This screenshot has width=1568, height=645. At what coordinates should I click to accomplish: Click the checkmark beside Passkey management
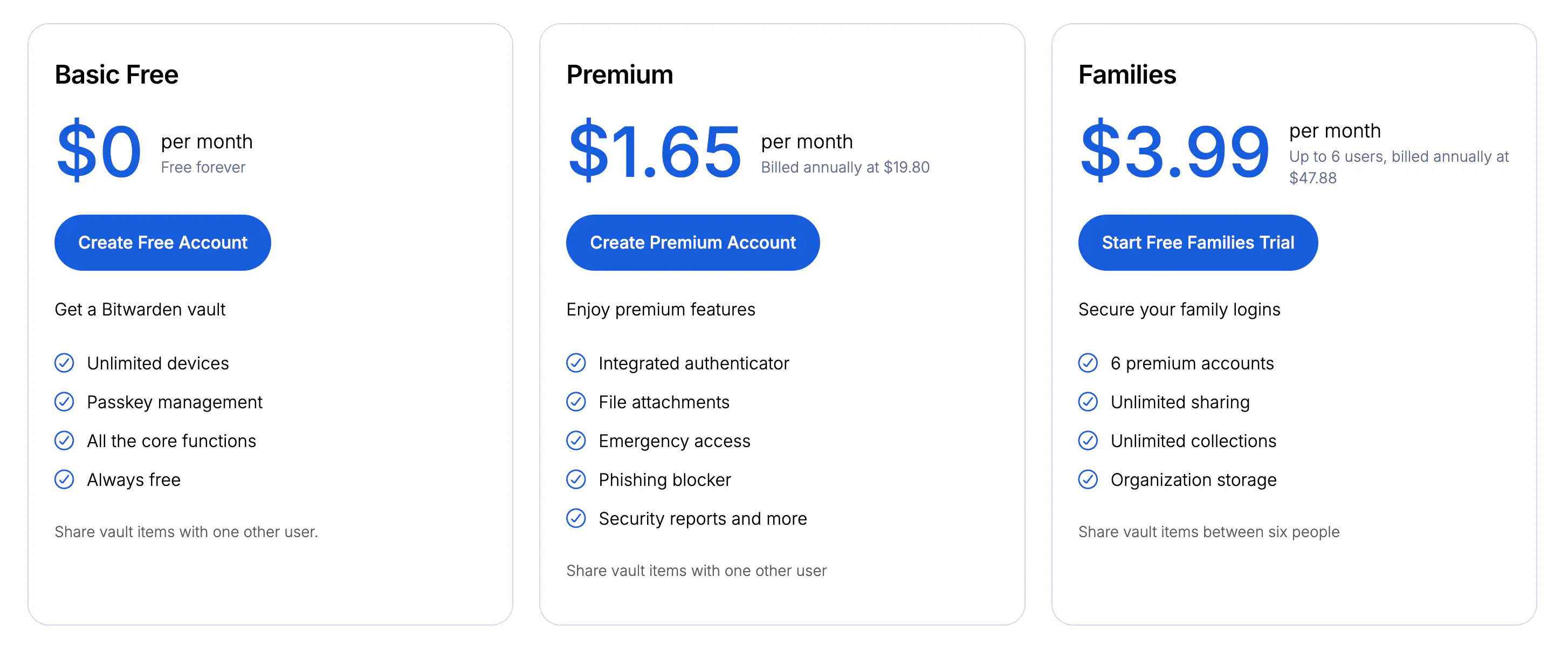64,402
